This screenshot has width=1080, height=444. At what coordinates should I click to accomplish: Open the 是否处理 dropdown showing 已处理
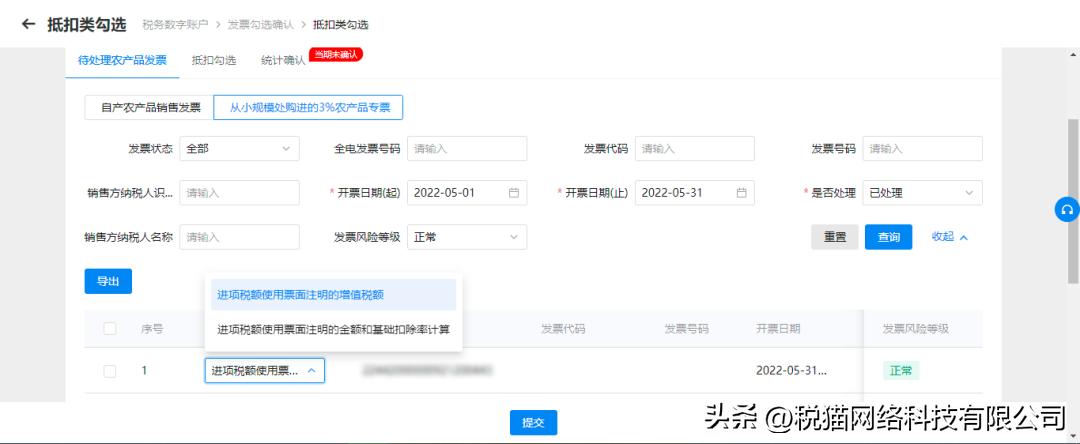(922, 193)
